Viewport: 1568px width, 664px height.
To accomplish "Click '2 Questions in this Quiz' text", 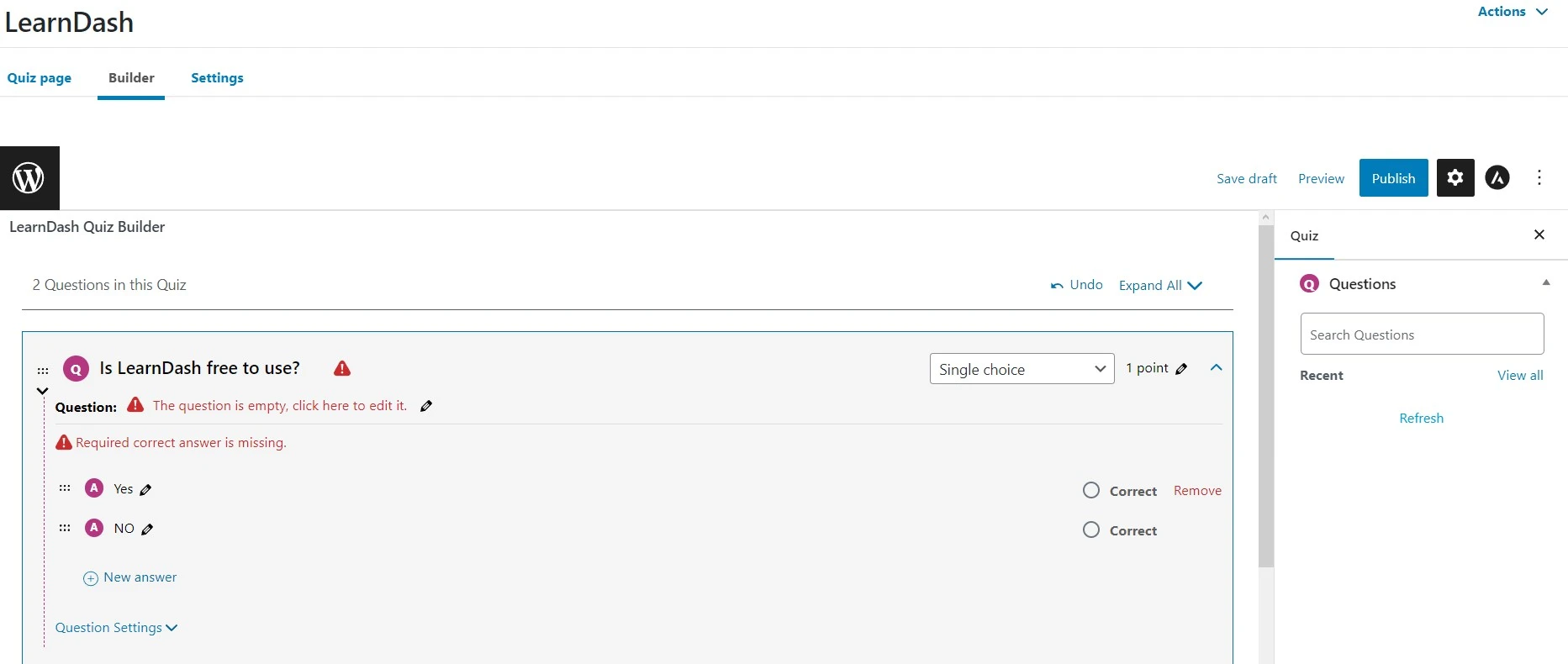I will pos(109,285).
